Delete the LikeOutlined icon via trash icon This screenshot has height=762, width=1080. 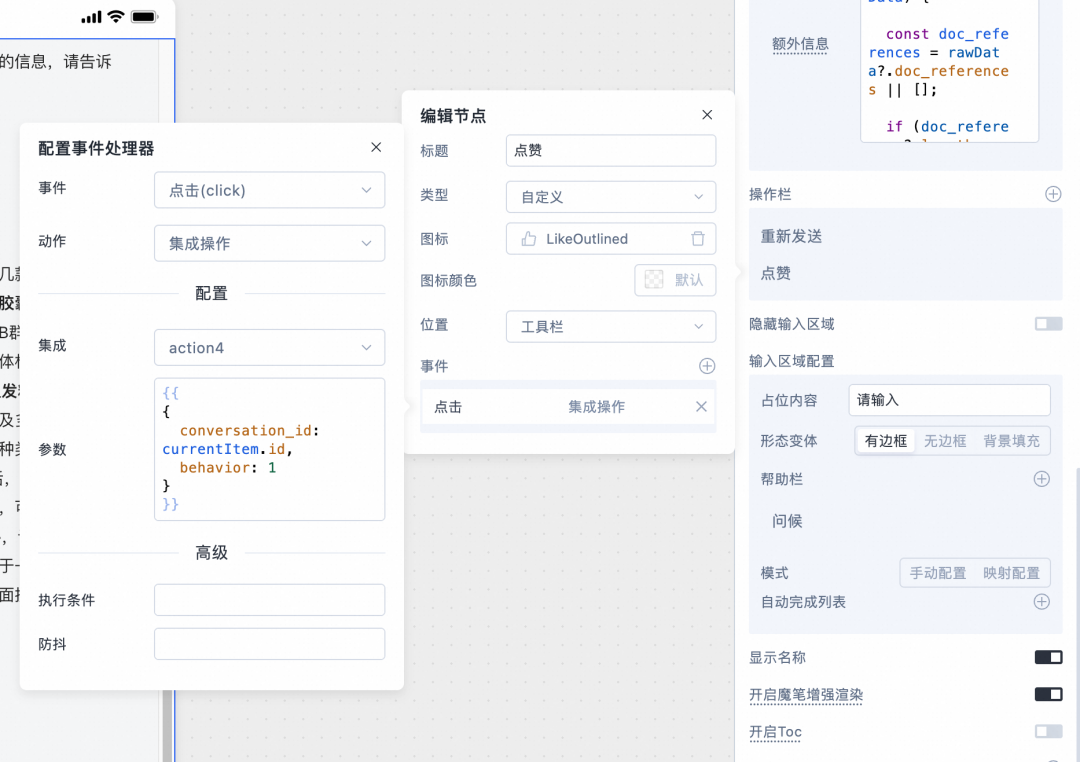click(701, 238)
